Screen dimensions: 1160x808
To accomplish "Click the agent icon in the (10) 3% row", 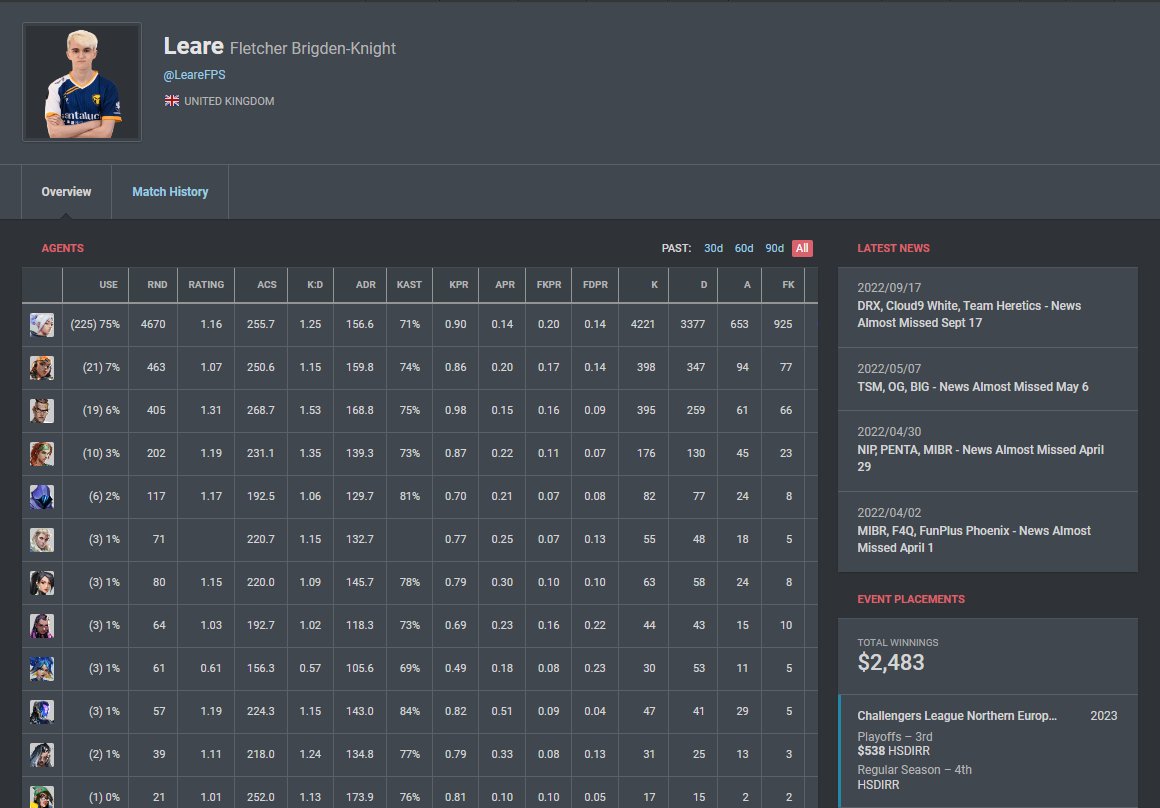I will (x=41, y=454).
